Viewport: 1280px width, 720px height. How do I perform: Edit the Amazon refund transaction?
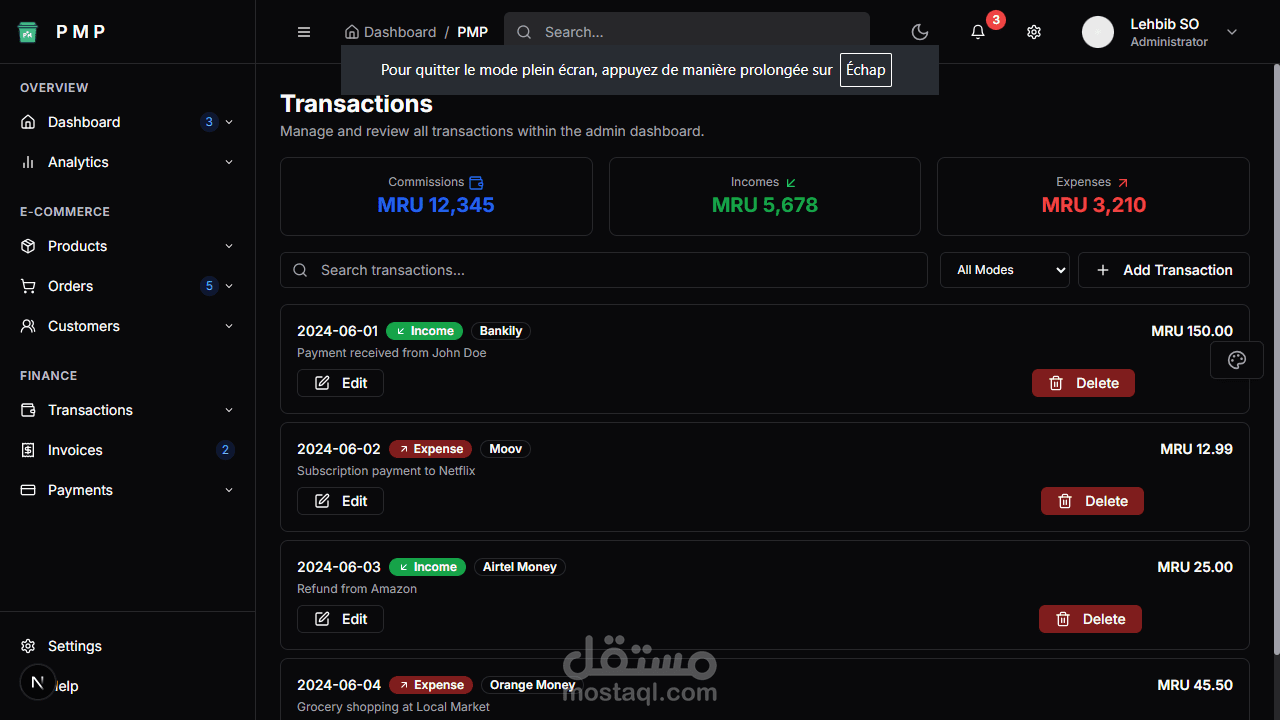pyautogui.click(x=340, y=619)
